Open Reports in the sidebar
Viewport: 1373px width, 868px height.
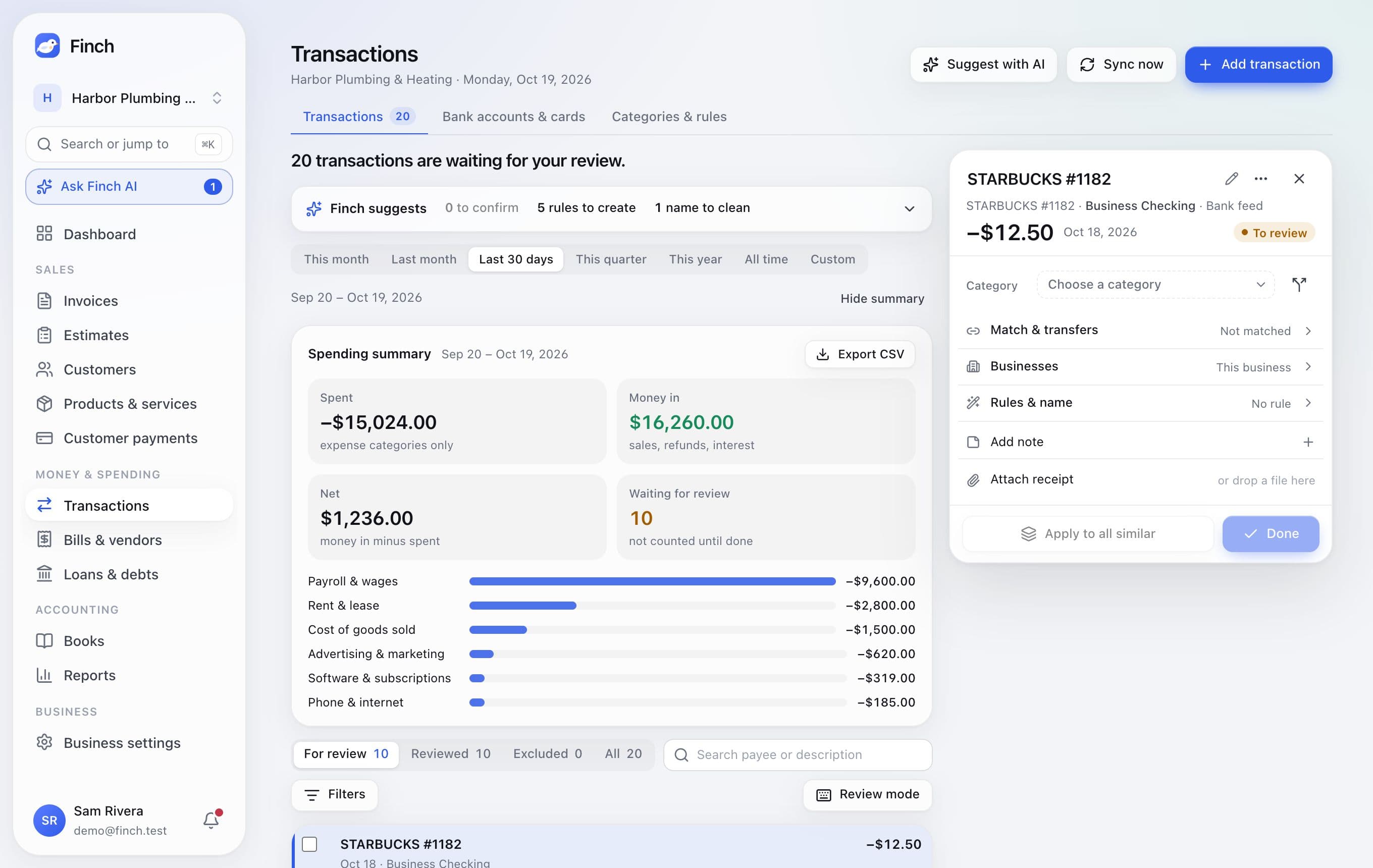pos(129,675)
